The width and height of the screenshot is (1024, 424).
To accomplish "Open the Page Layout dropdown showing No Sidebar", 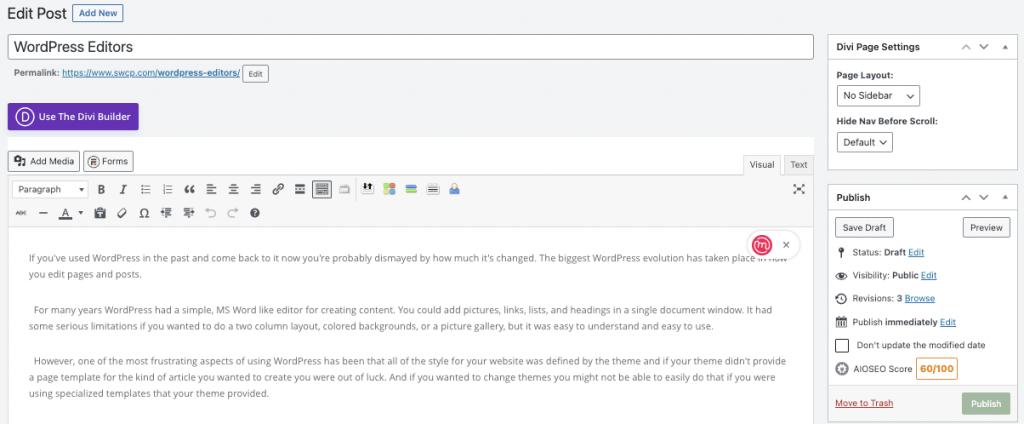I will (878, 96).
